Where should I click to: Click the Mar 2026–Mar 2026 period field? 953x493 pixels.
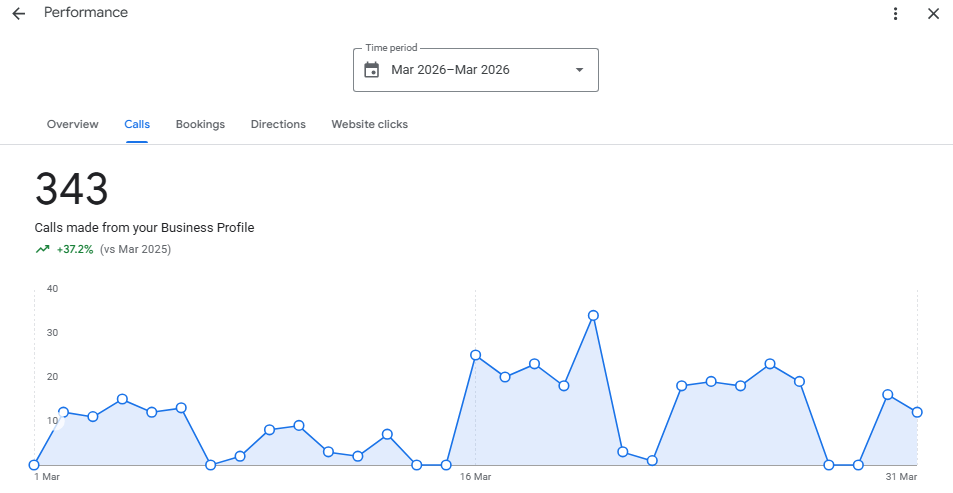[476, 70]
